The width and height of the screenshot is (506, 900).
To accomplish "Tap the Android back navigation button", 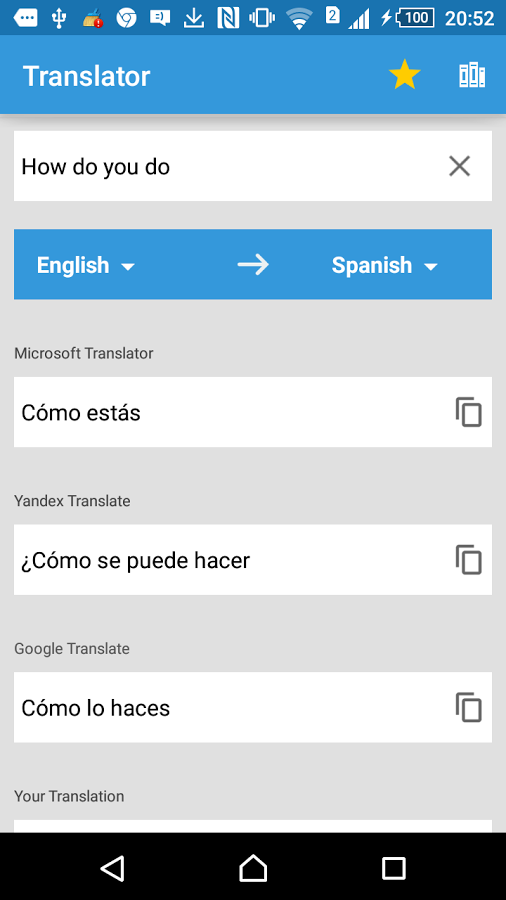I will coord(112,868).
